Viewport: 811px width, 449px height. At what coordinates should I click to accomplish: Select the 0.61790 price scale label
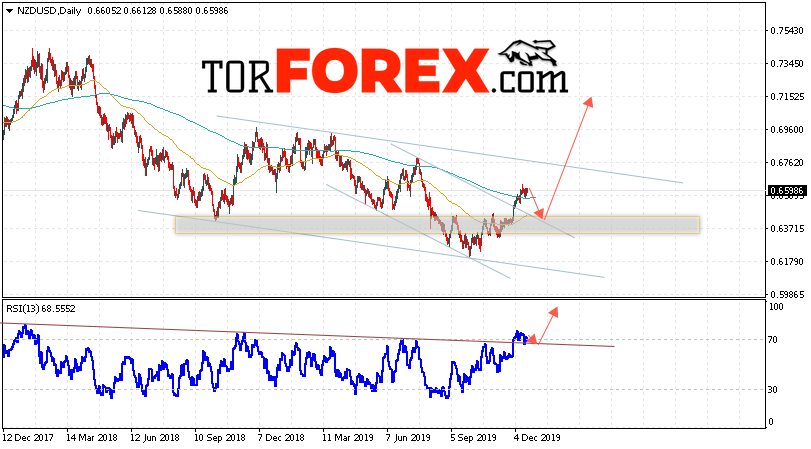tap(787, 262)
